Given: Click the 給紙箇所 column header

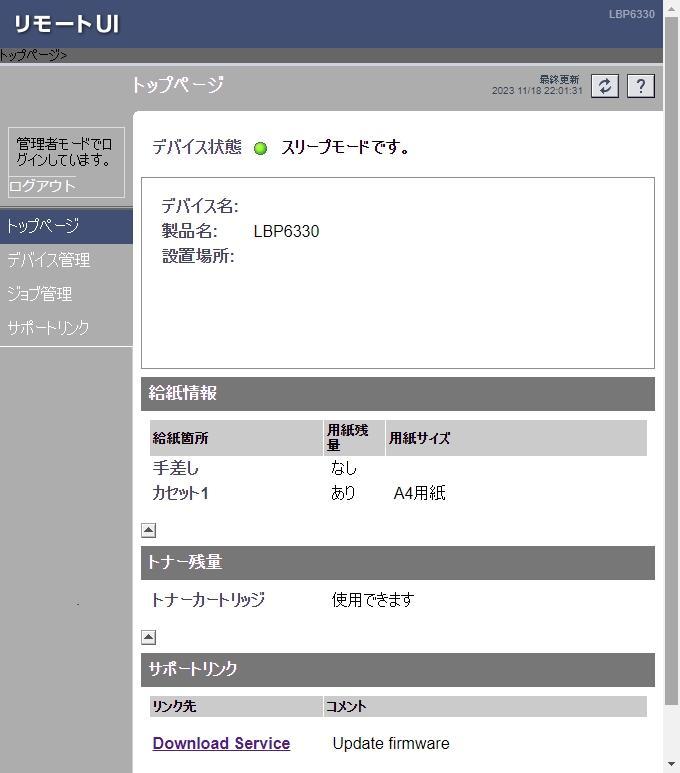Looking at the screenshot, I should [236, 438].
